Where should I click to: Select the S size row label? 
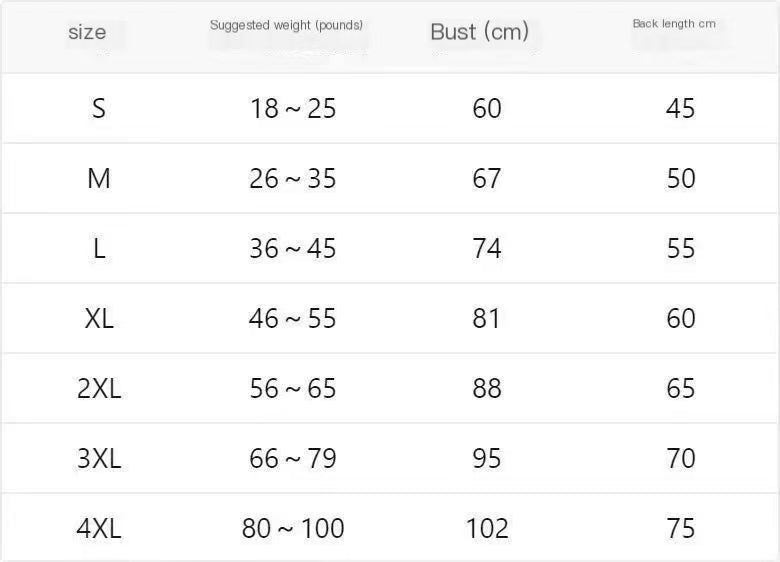coord(99,108)
